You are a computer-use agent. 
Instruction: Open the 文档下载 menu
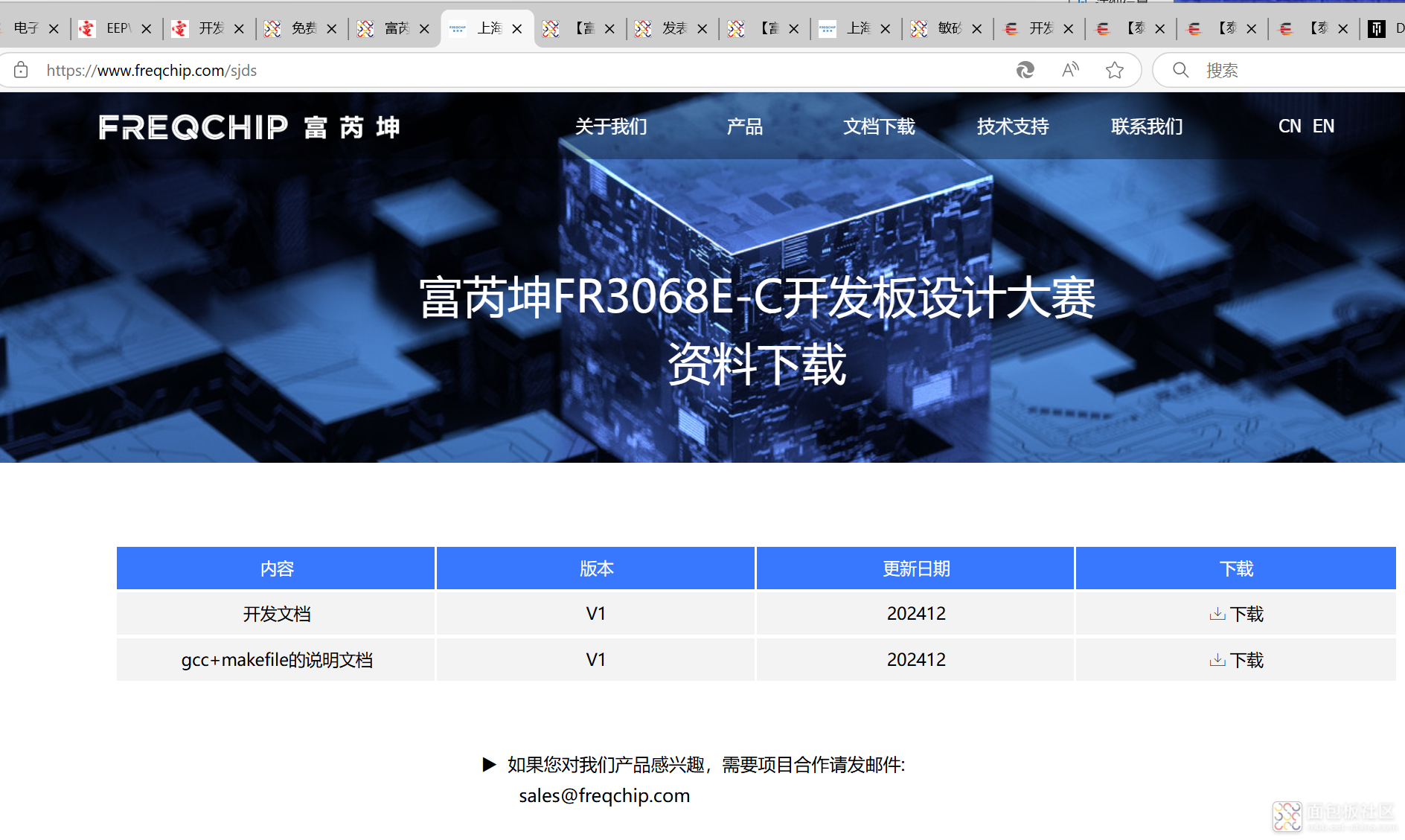coord(879,126)
